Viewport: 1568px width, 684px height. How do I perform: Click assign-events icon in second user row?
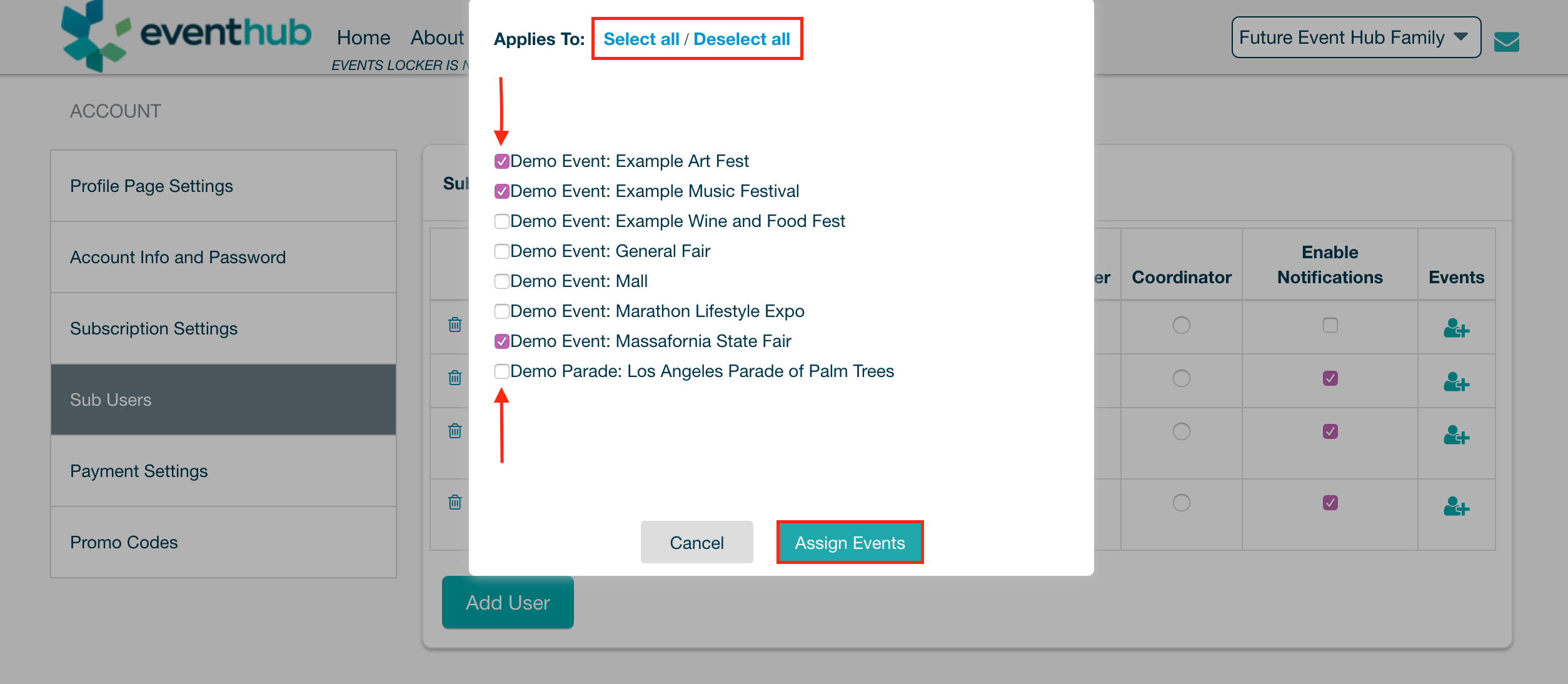pyautogui.click(x=1456, y=381)
